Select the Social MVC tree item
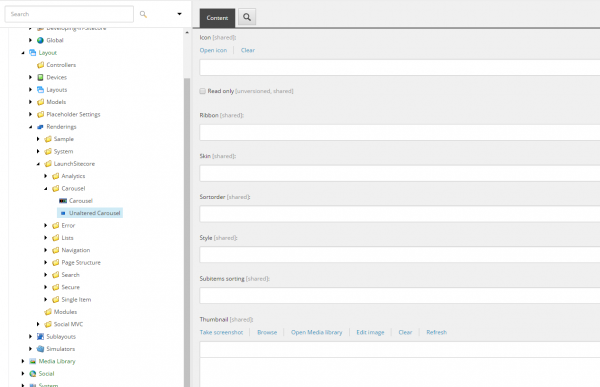The width and height of the screenshot is (600, 387). tap(68, 324)
